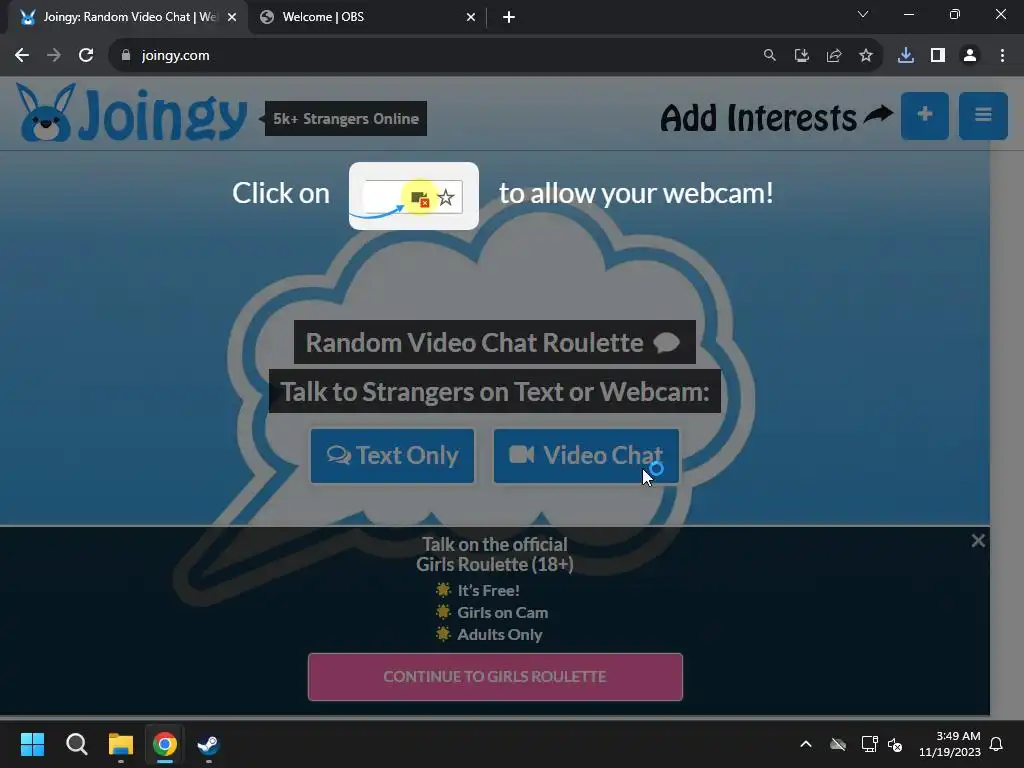Viewport: 1024px width, 768px height.
Task: Open Windows taskbar search
Action: (76, 744)
